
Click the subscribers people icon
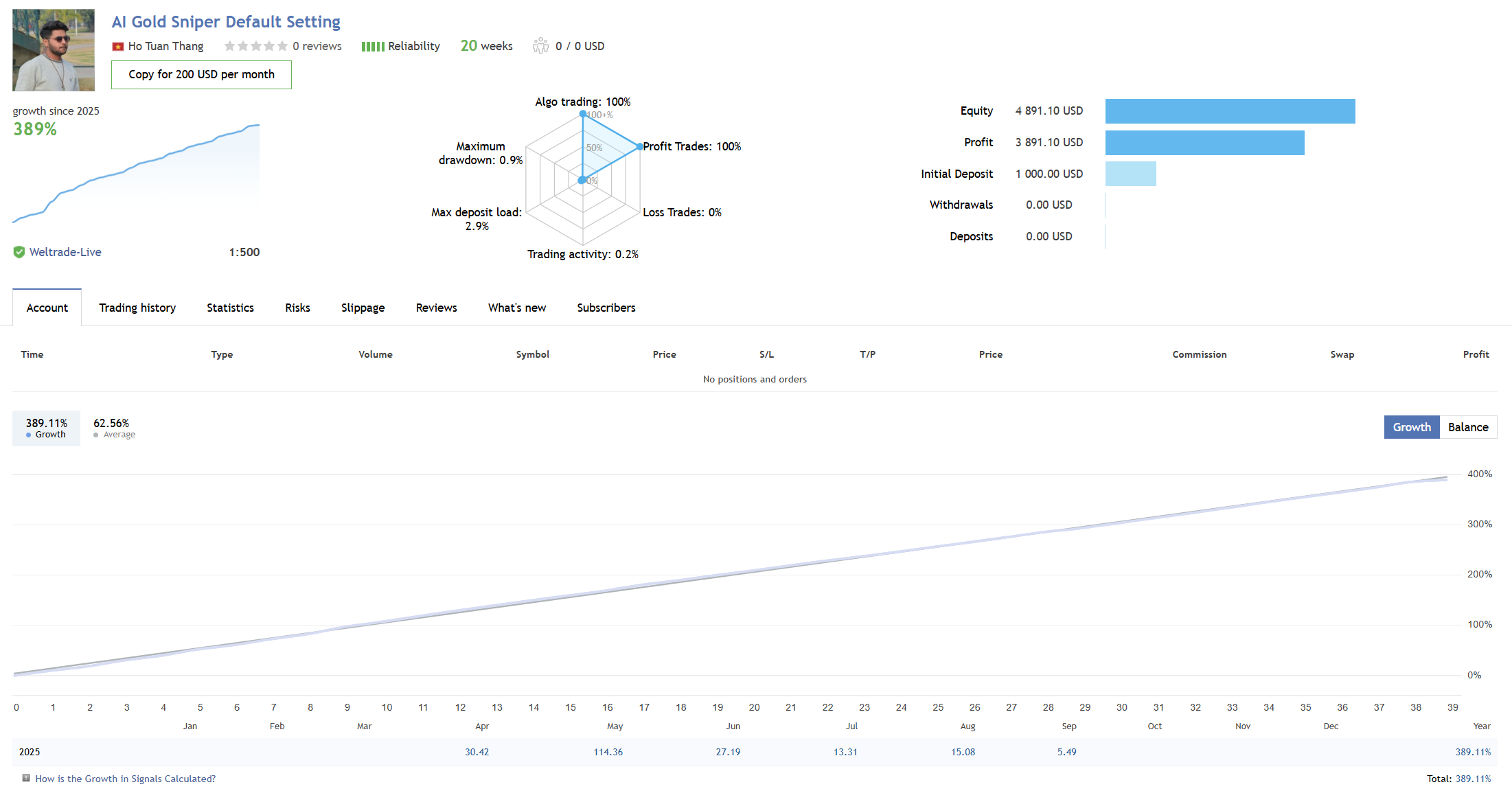[540, 46]
